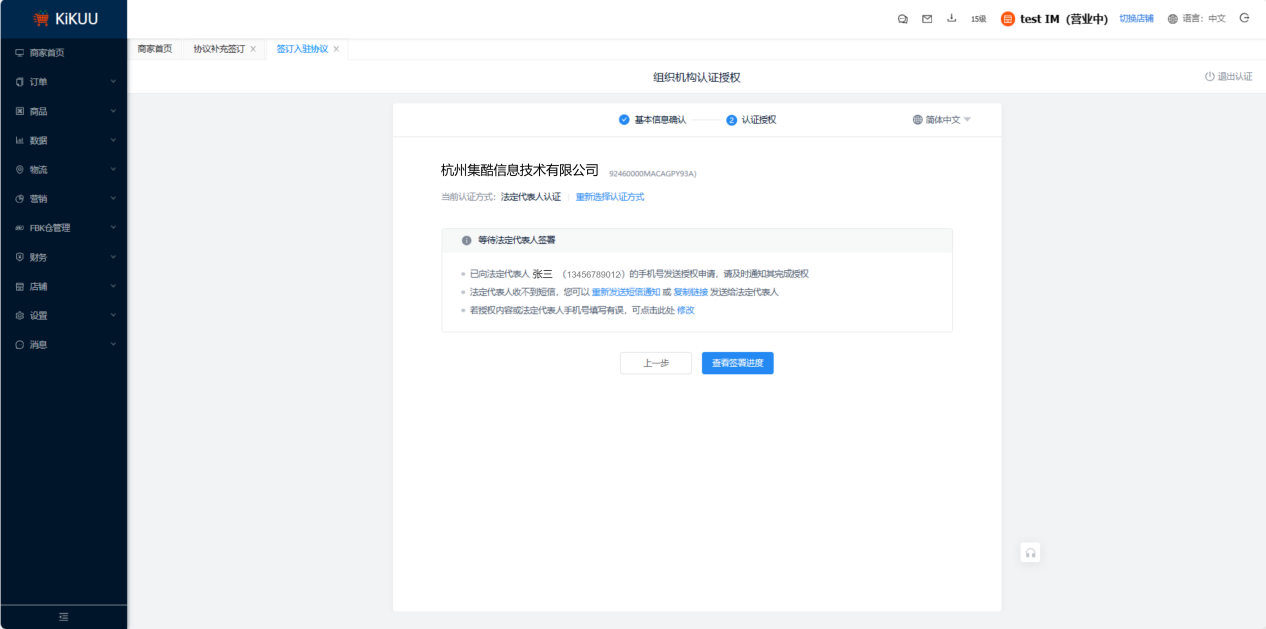Click the download icon in header
1266x629 pixels.
tap(952, 18)
